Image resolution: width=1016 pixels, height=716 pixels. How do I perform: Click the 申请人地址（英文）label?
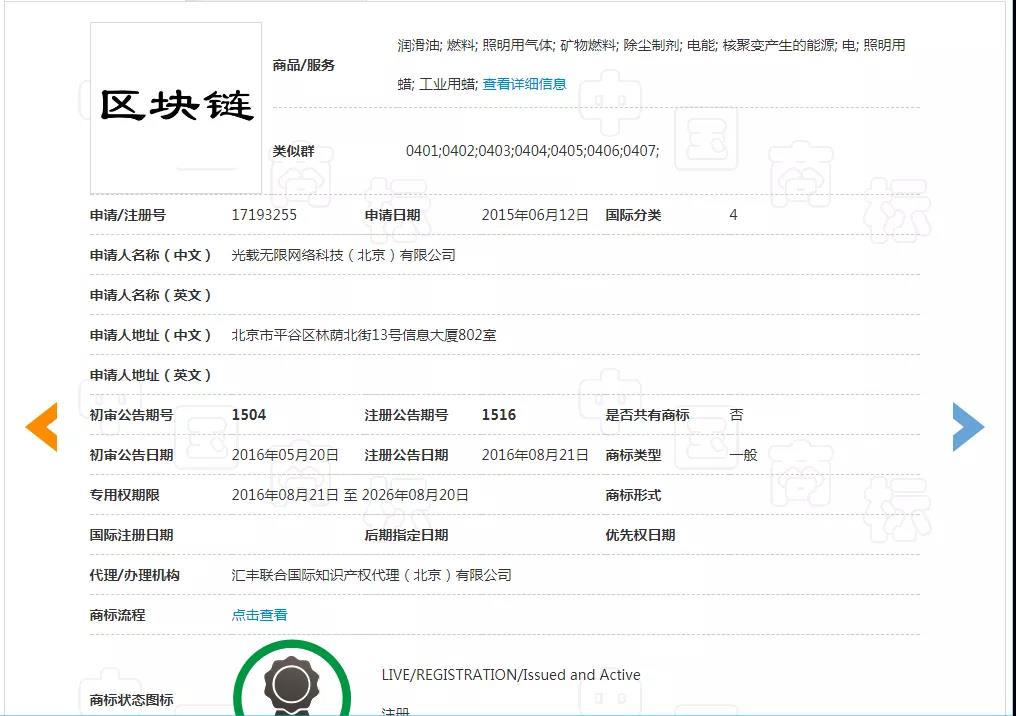click(150, 375)
